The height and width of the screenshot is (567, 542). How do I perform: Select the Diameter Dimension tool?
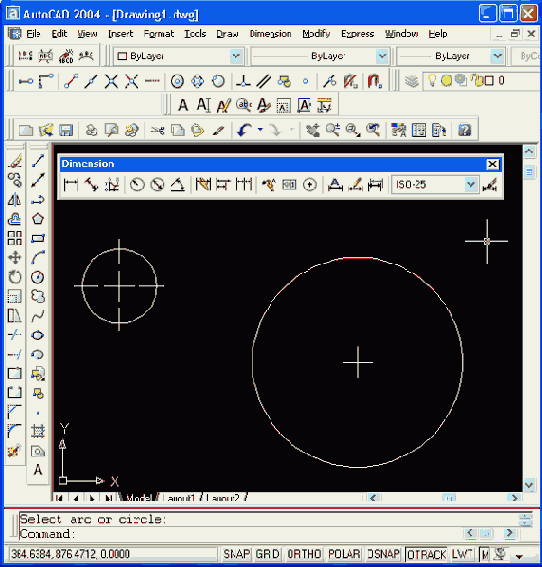coord(157,185)
